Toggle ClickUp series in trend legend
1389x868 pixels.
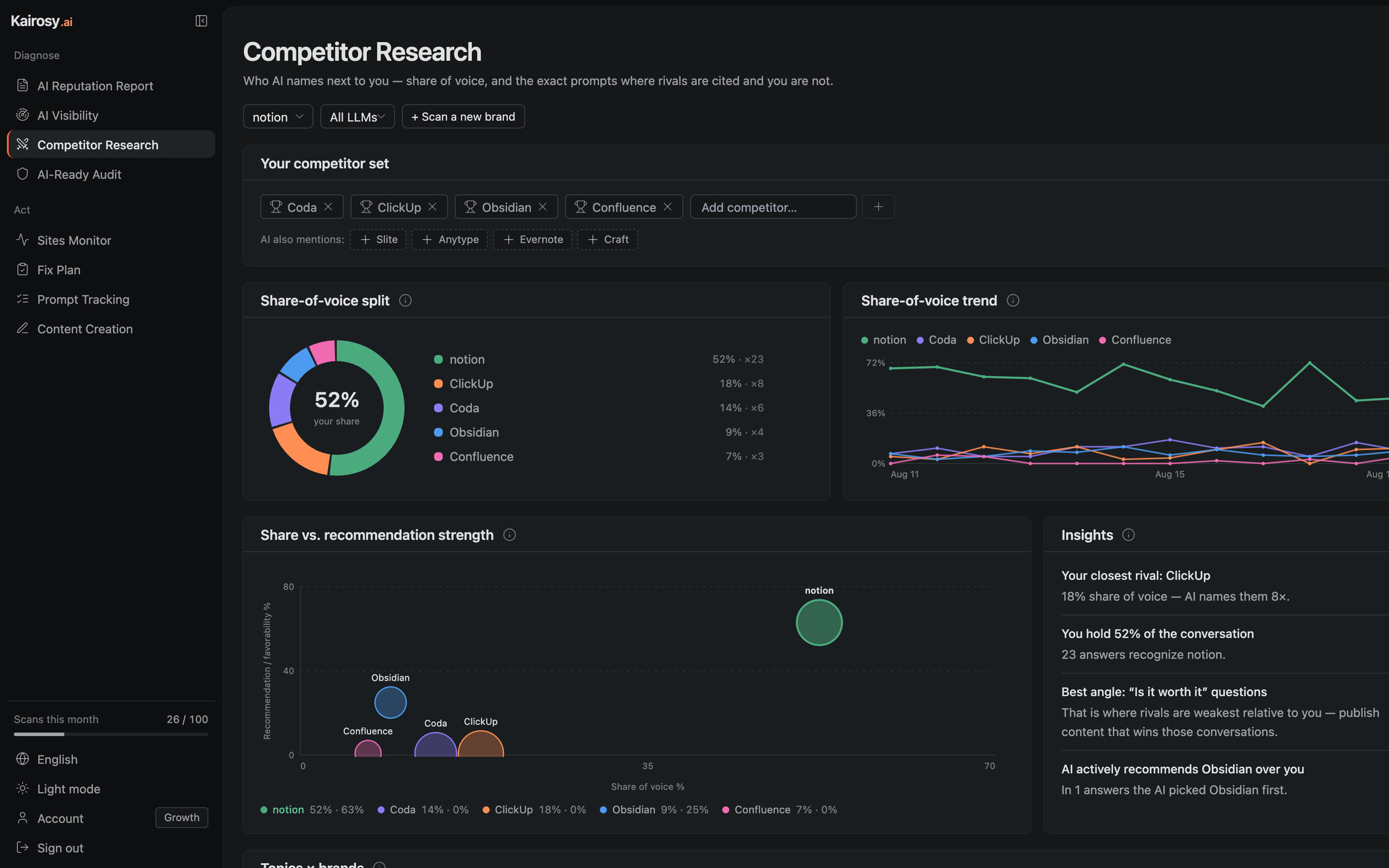pyautogui.click(x=993, y=340)
